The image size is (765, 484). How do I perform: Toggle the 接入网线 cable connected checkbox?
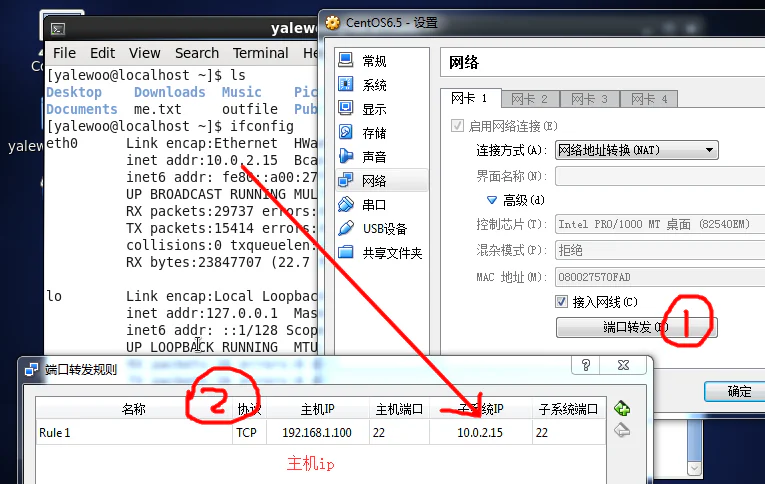coord(561,302)
